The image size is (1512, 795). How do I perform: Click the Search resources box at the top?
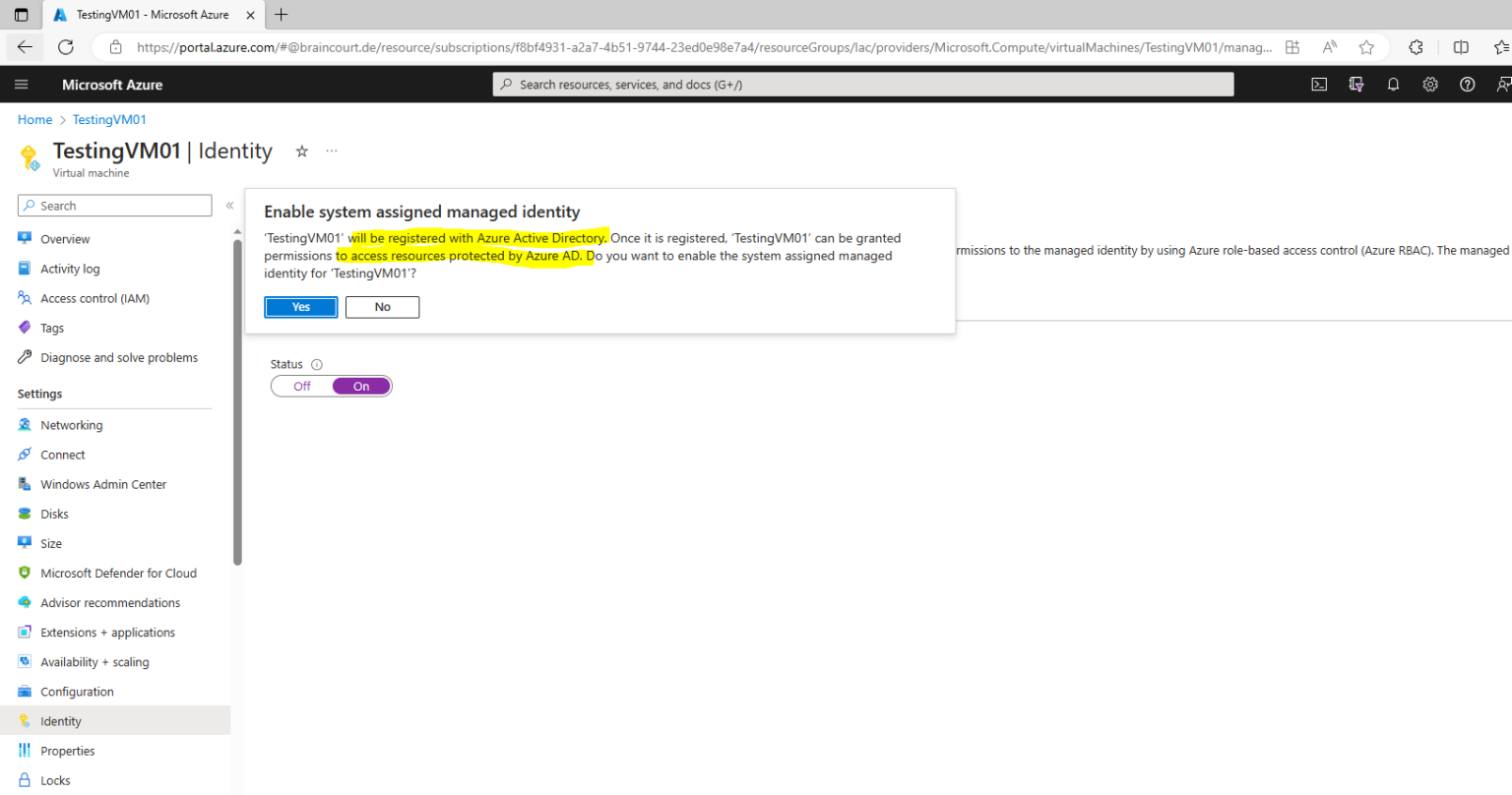point(861,84)
